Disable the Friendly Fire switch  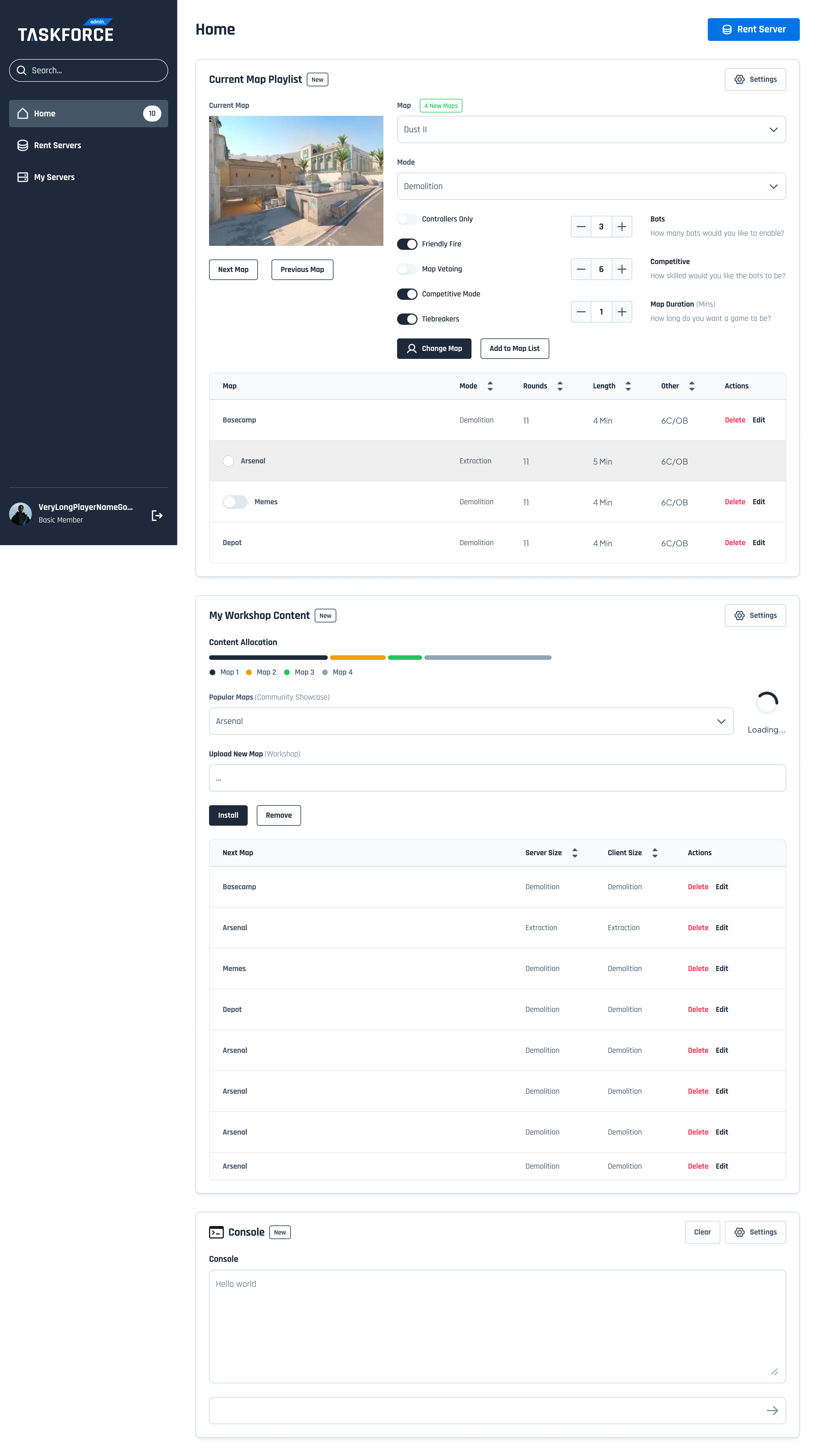point(406,244)
